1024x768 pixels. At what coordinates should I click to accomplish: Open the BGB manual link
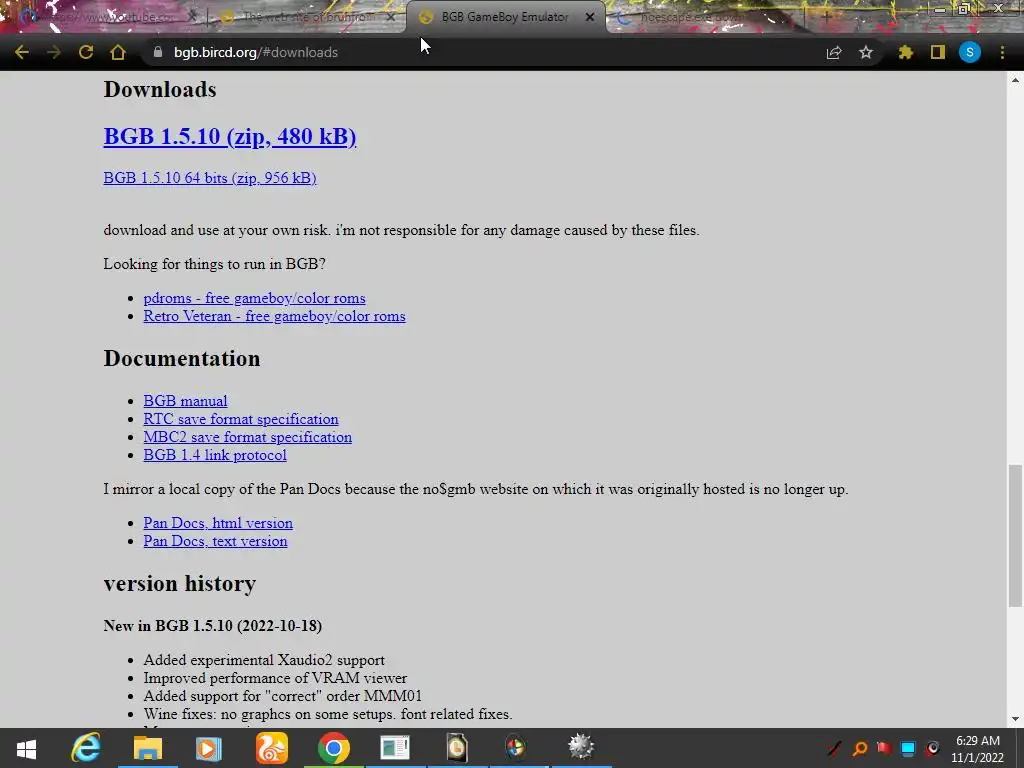point(185,400)
